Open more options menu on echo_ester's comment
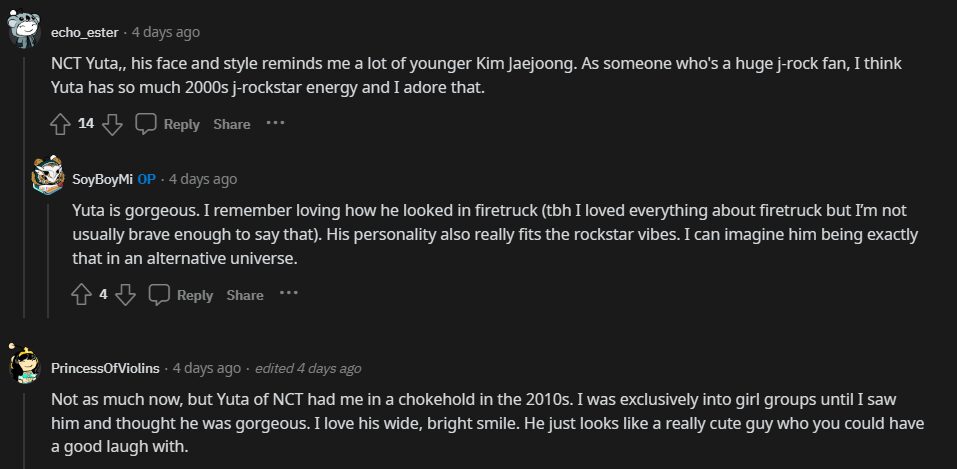 pyautogui.click(x=275, y=123)
